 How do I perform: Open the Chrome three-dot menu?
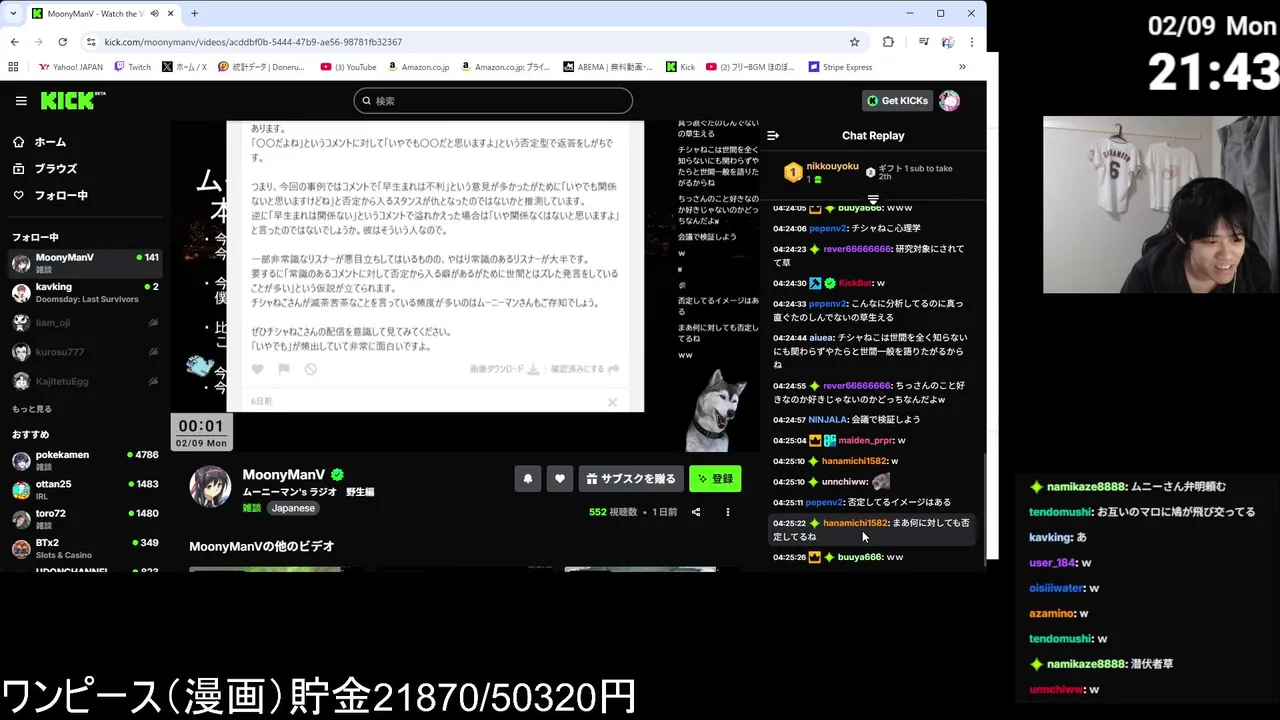[972, 42]
